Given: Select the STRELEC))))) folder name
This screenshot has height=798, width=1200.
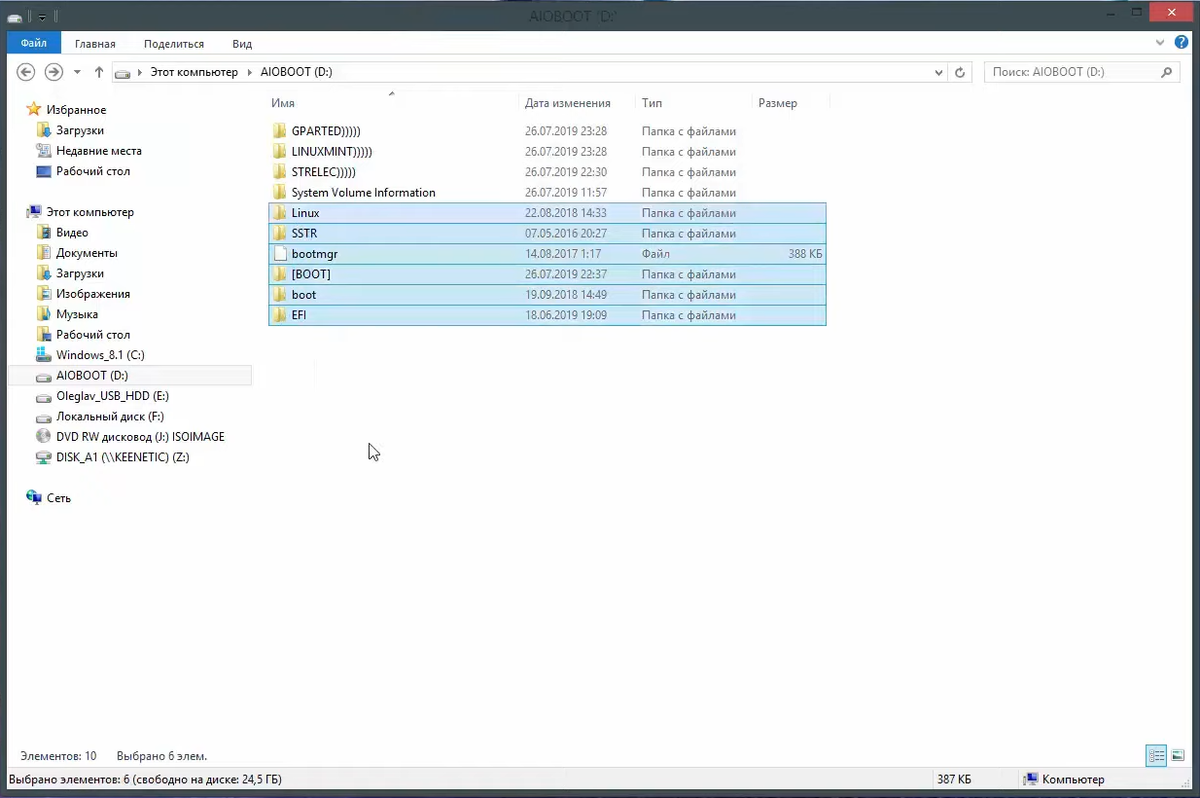Looking at the screenshot, I should point(323,172).
